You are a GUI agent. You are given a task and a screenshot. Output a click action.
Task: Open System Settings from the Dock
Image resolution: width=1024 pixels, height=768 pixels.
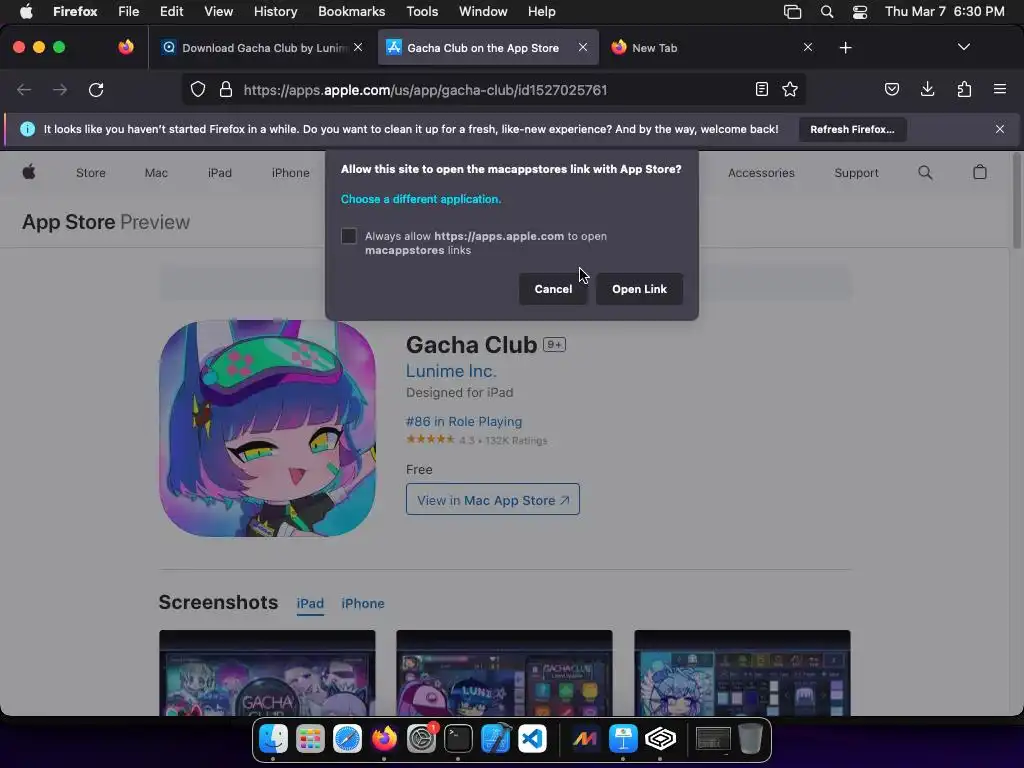tap(422, 739)
